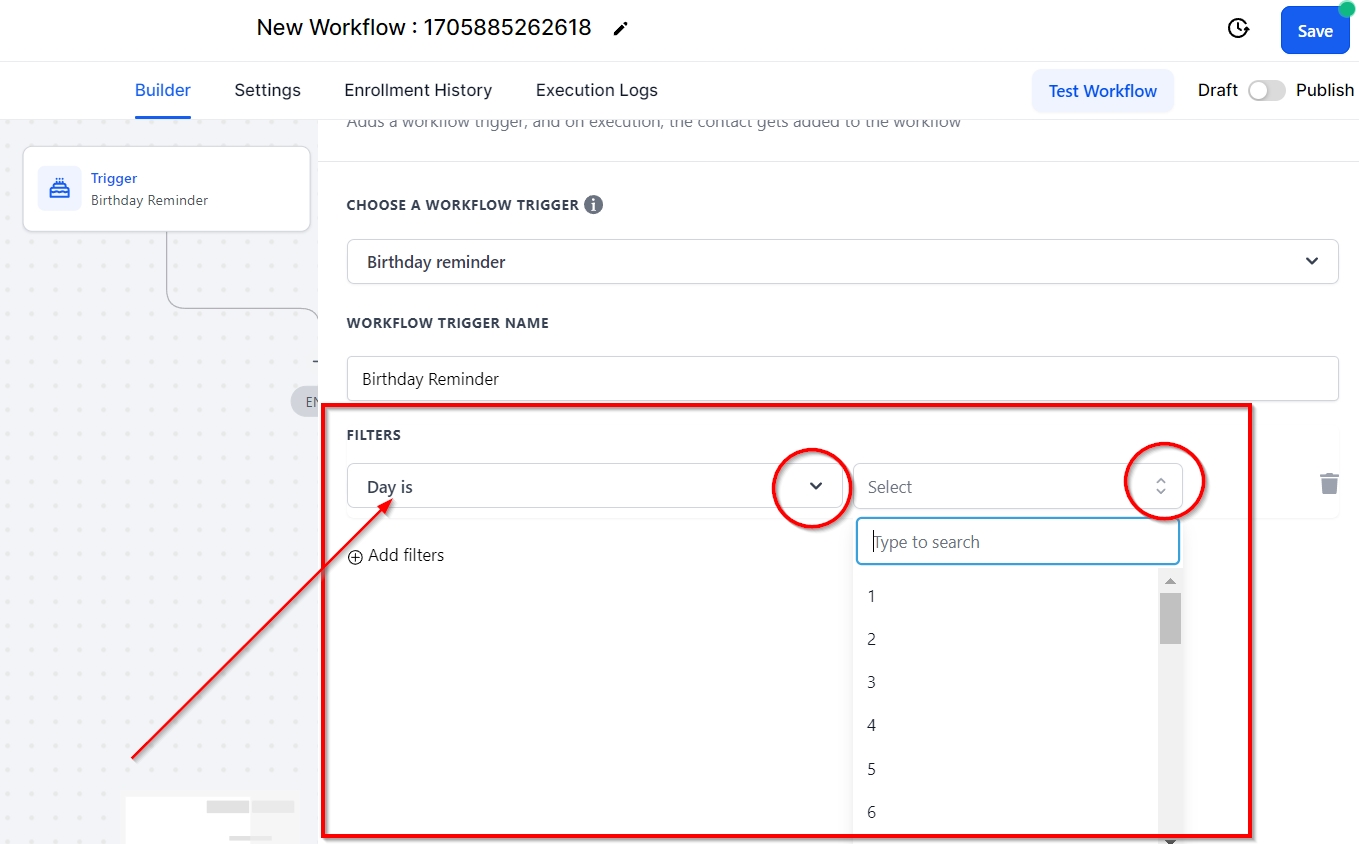Screen dimensions: 1359x844
Task: Open the Enrollment History tab
Action: pyautogui.click(x=418, y=91)
